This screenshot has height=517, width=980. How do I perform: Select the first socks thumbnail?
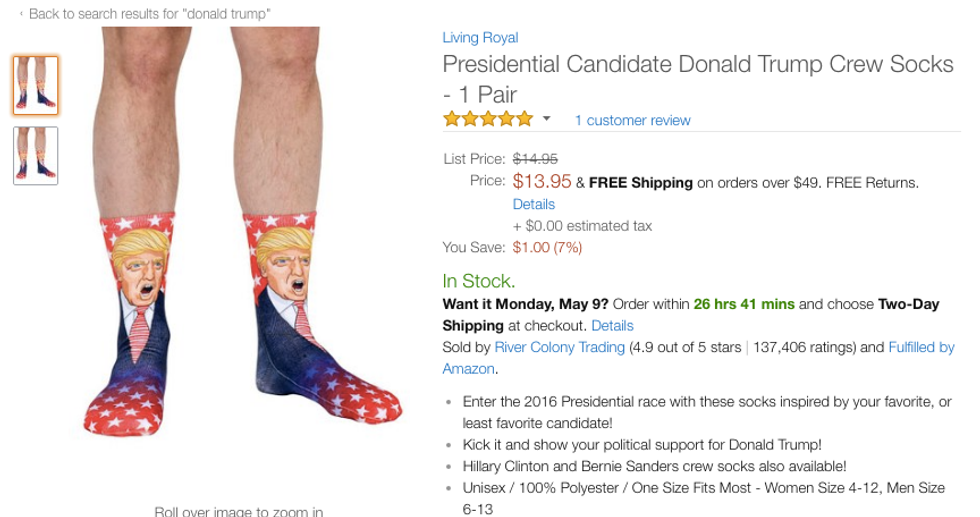point(36,86)
